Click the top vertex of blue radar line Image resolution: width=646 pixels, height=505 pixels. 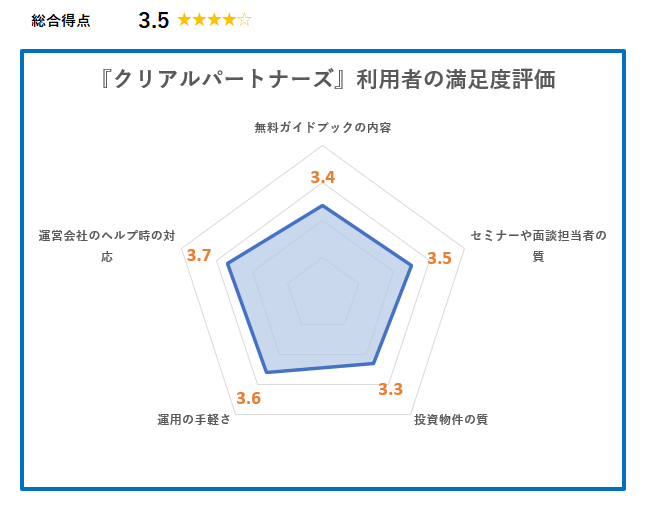click(323, 205)
